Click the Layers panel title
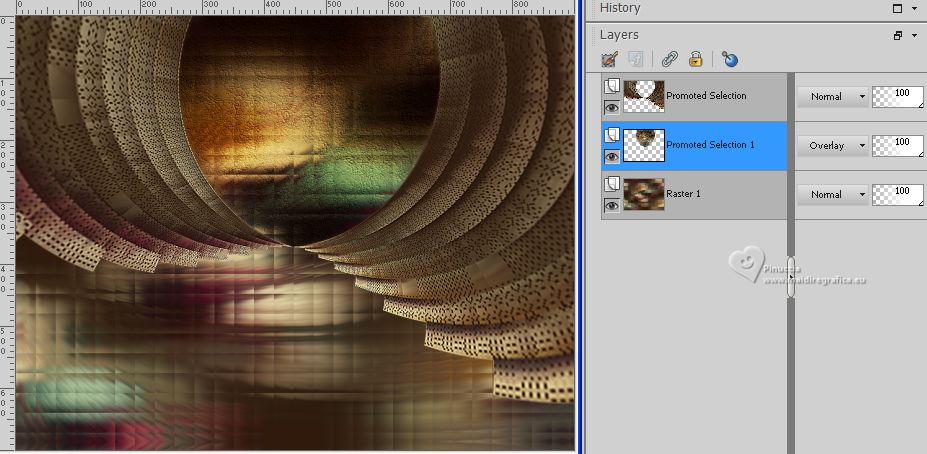This screenshot has width=927, height=454. pyautogui.click(x=619, y=35)
